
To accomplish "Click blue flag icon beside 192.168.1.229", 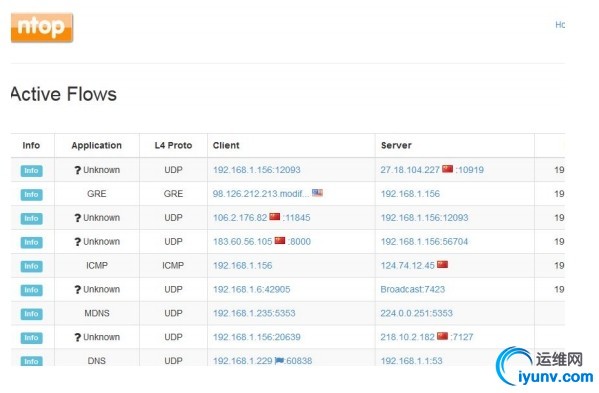I will (279, 360).
